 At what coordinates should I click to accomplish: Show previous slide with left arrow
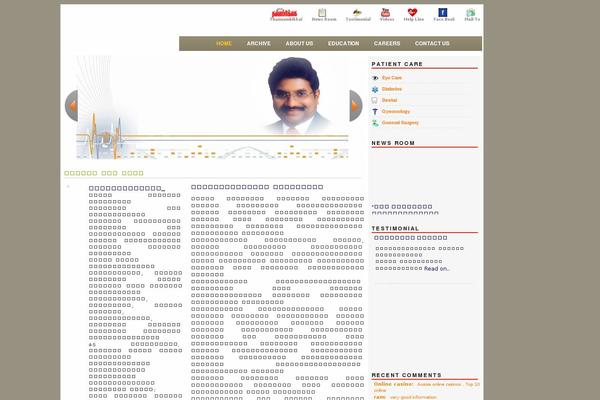[72, 106]
